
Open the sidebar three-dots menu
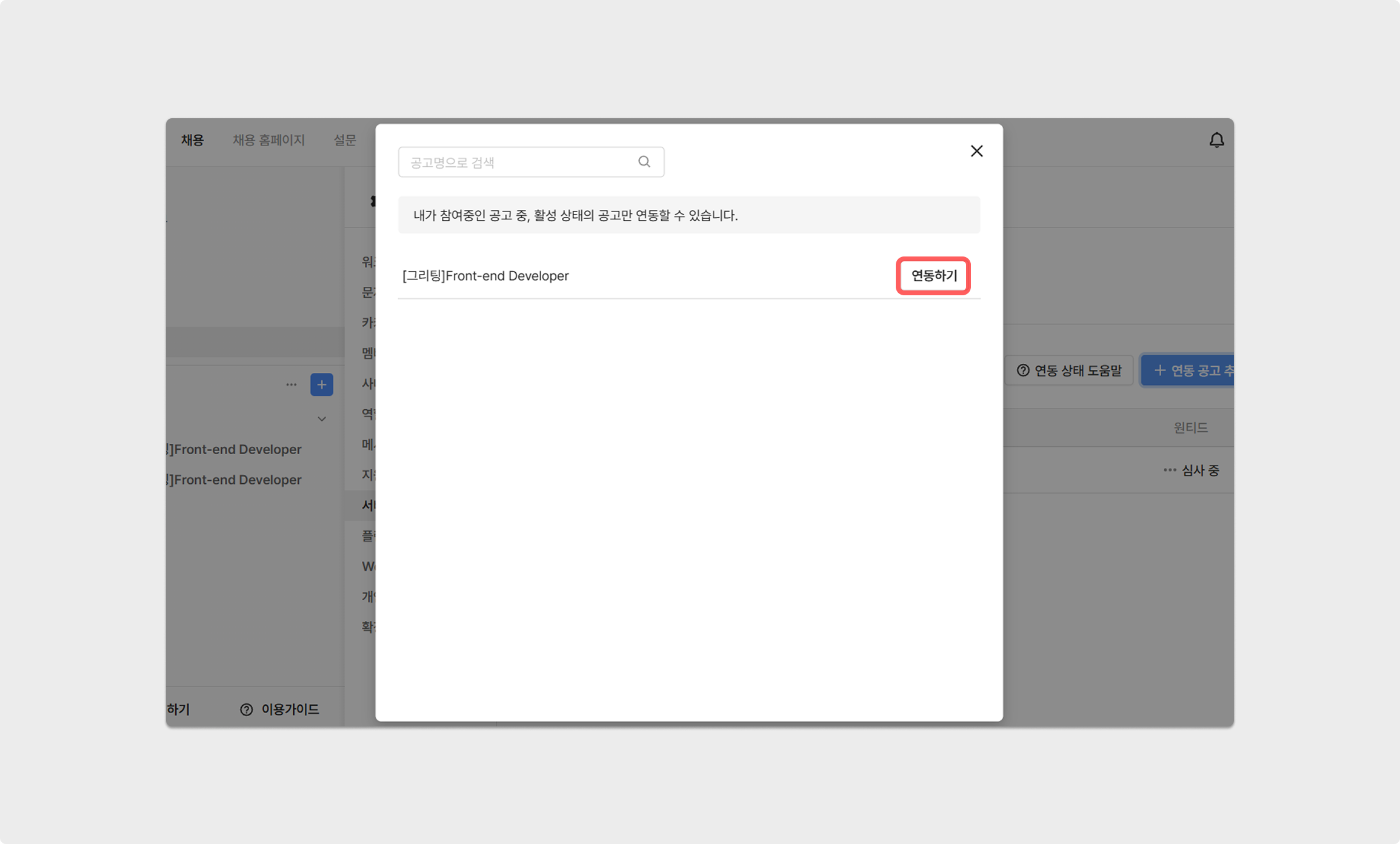[x=292, y=384]
